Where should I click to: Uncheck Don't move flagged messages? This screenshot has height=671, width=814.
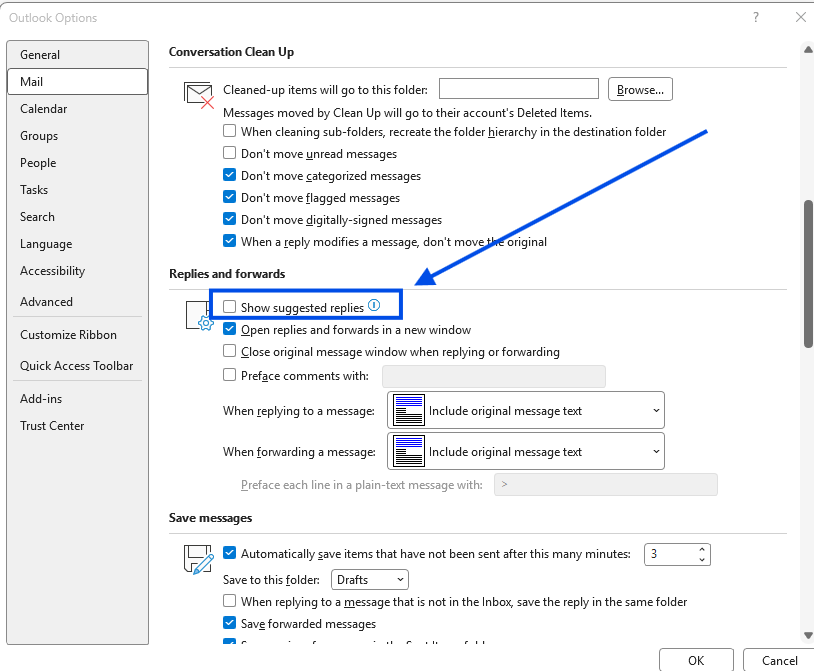tap(229, 197)
